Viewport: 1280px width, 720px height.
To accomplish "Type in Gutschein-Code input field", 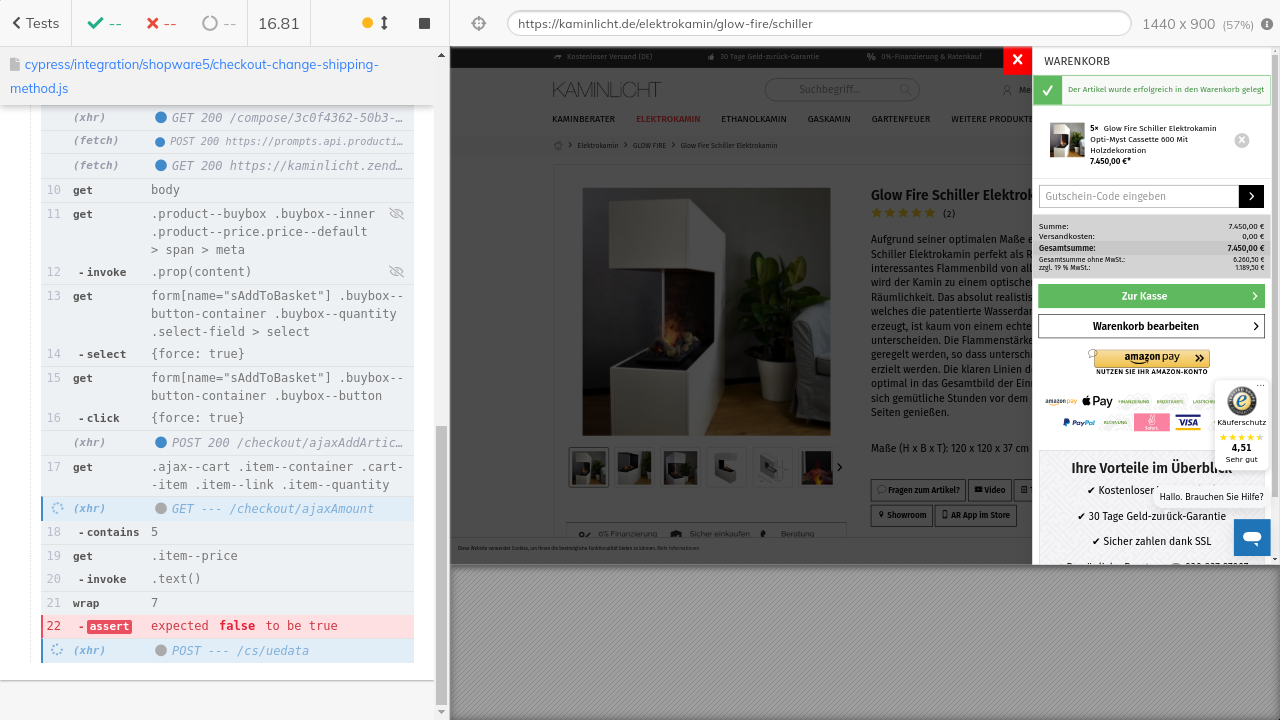I will point(1138,196).
